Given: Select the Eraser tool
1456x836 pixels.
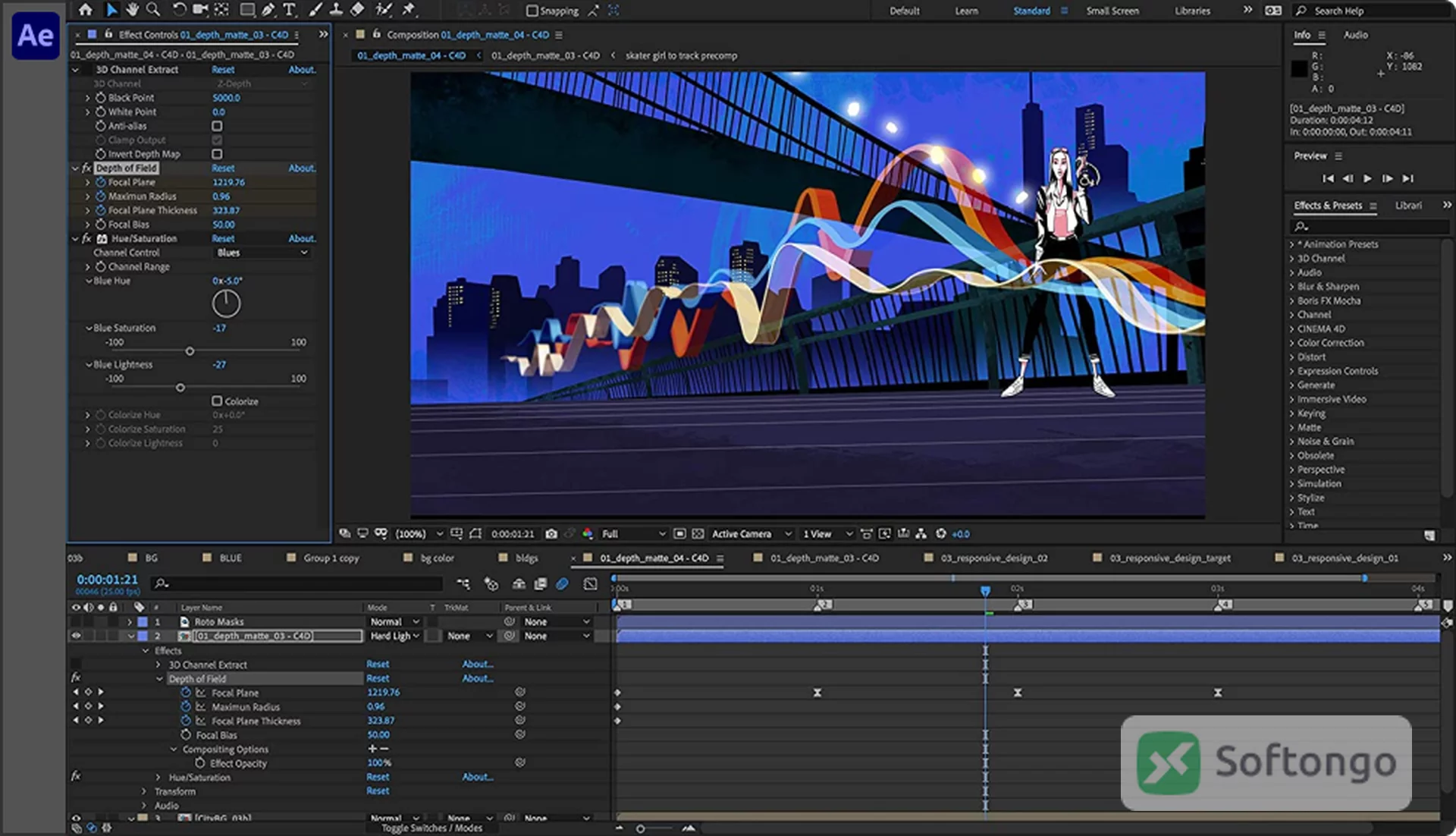Looking at the screenshot, I should coord(357,10).
